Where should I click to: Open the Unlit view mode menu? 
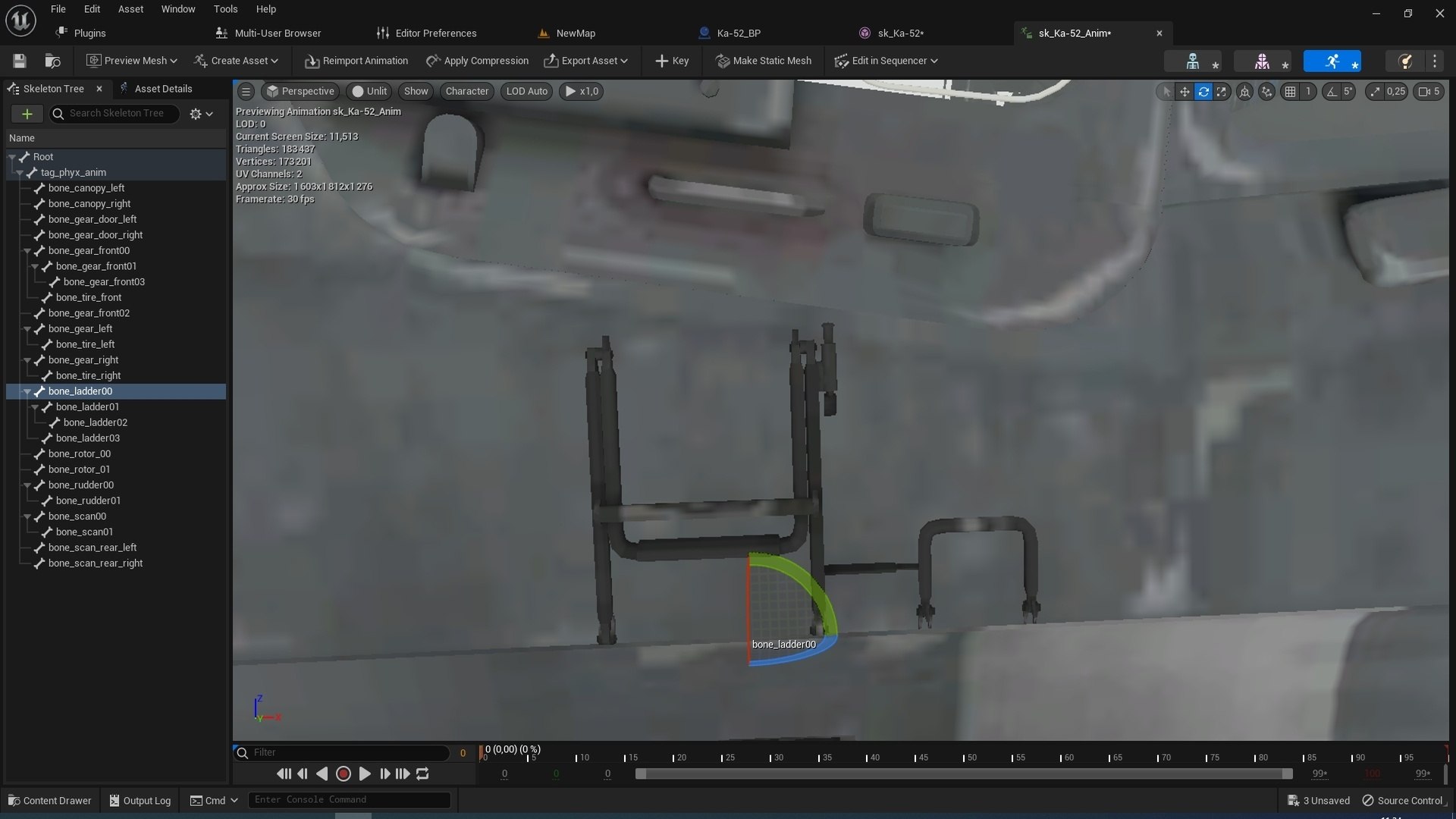[369, 92]
